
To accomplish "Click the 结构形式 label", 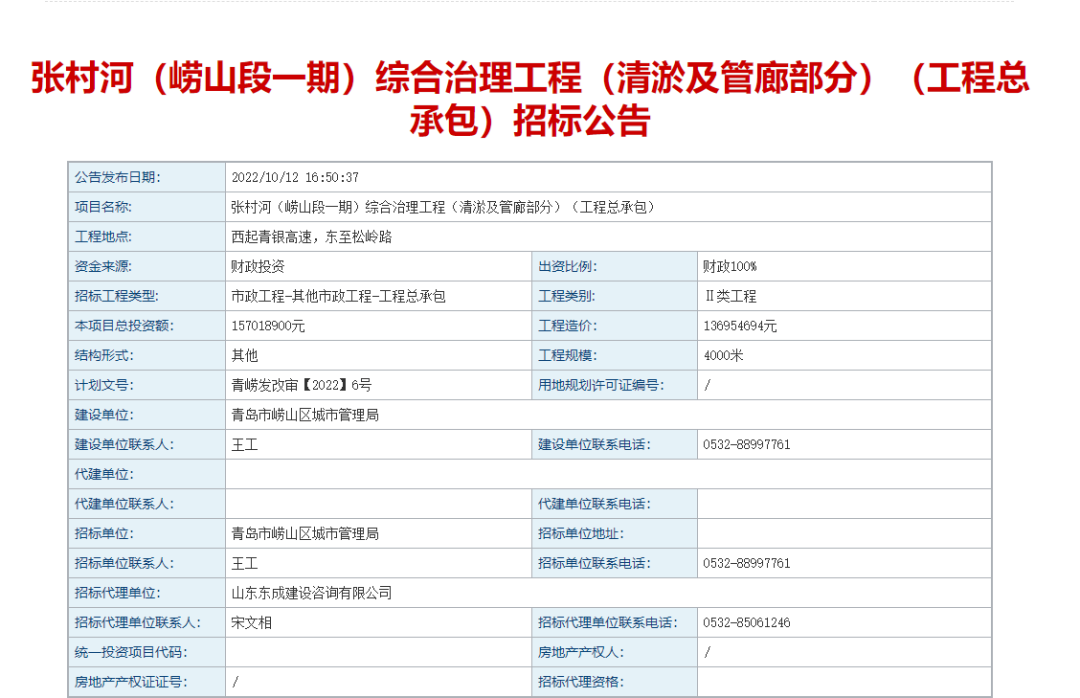I will click(x=104, y=356).
